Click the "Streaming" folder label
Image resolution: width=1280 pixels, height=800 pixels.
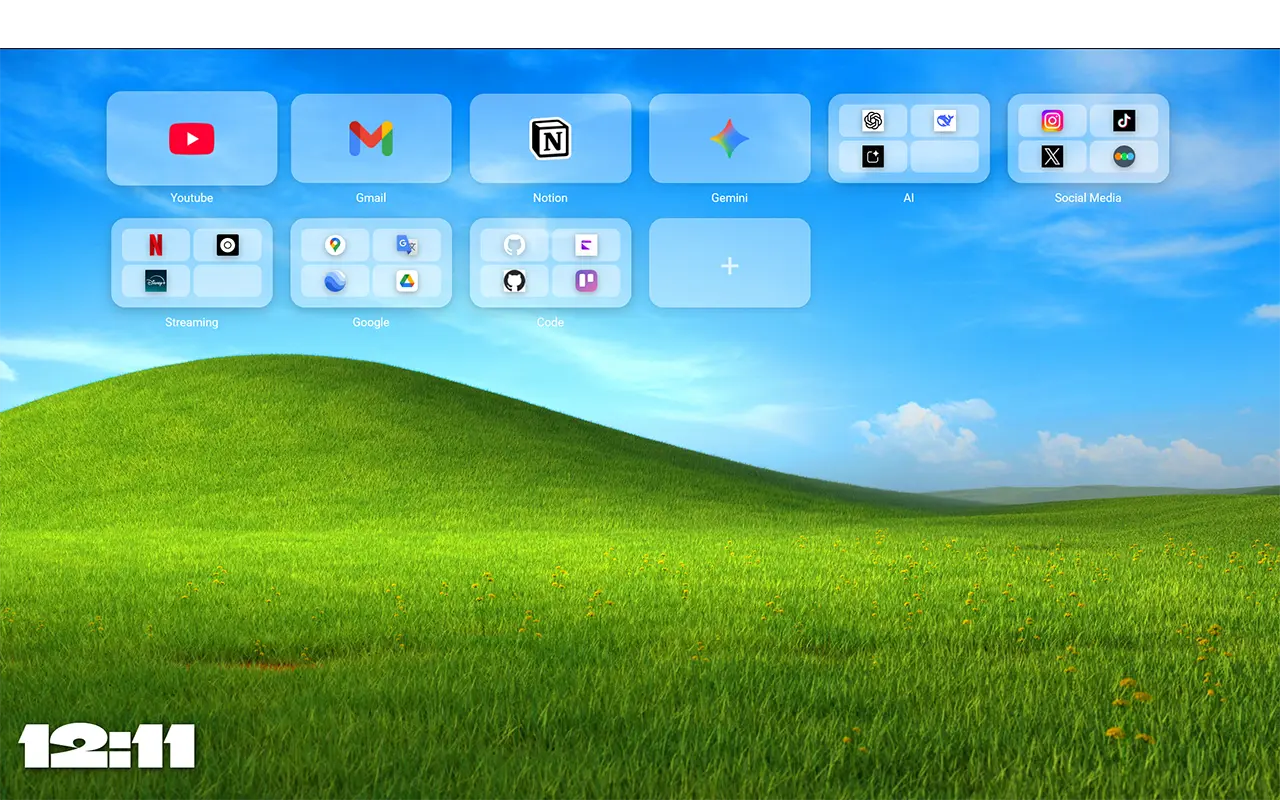pos(192,322)
